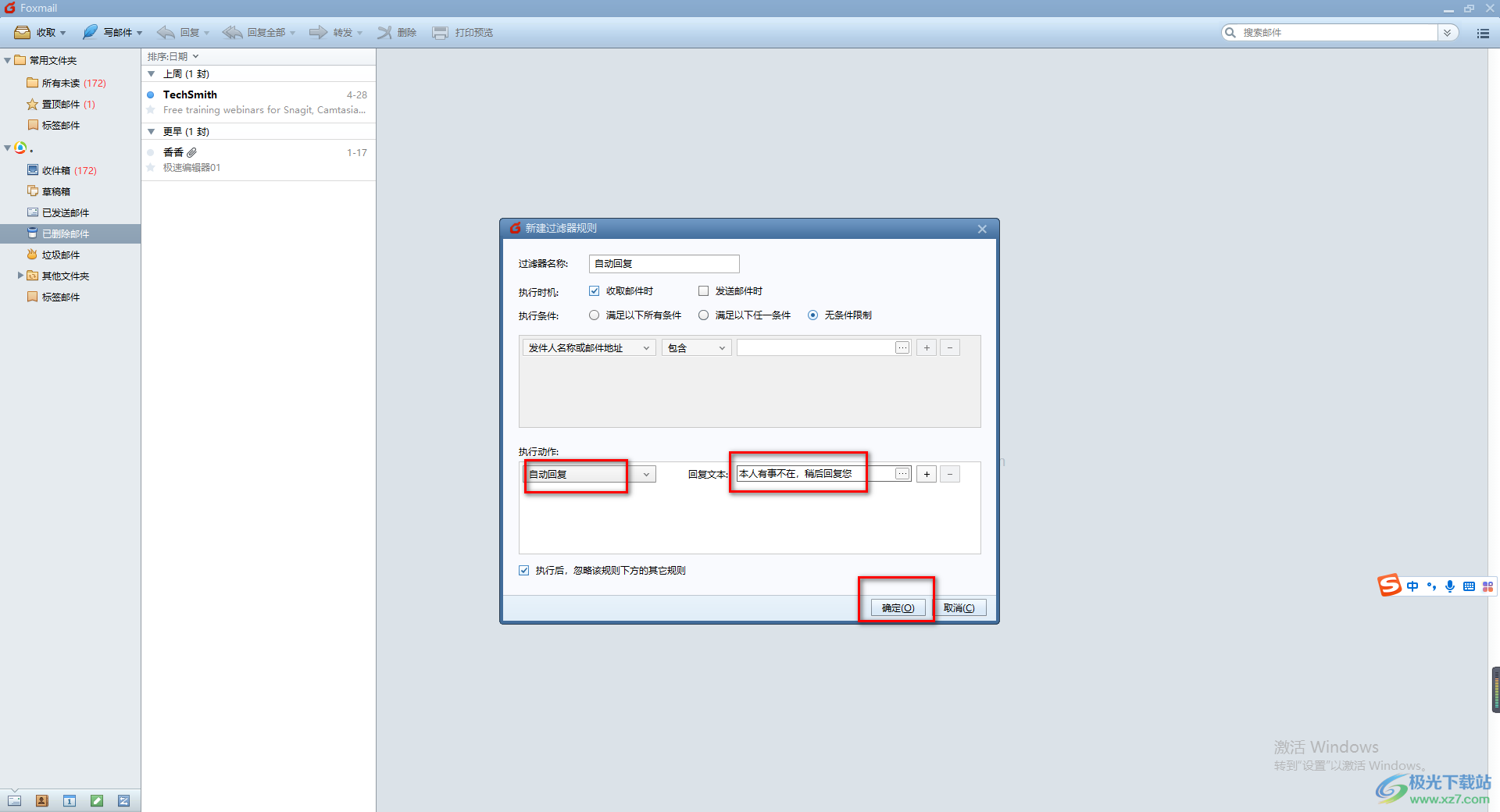Click the 回复 reply arrow icon
The image size is (1500, 812).
pyautogui.click(x=166, y=32)
